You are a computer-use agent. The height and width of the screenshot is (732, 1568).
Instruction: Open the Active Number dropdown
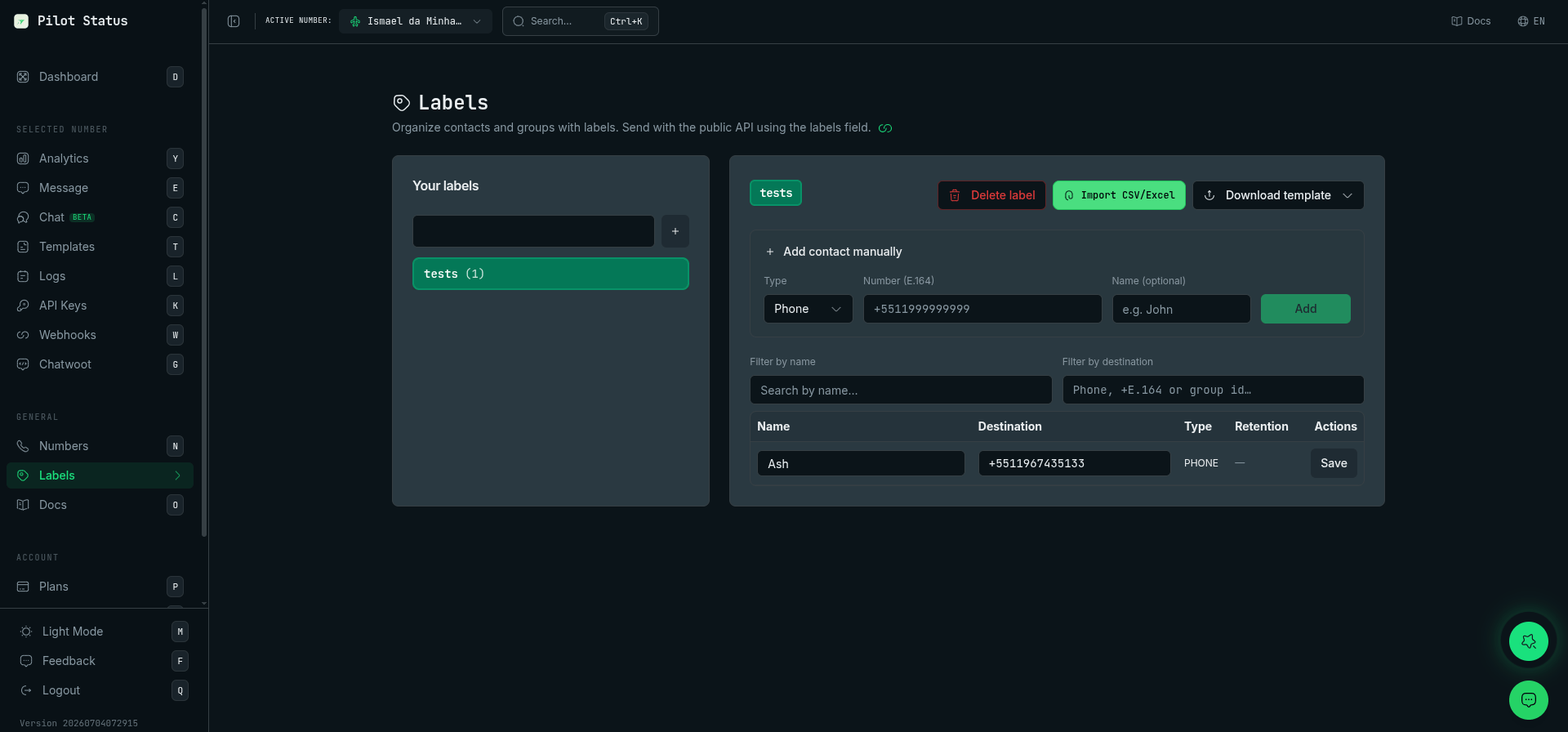click(x=416, y=21)
